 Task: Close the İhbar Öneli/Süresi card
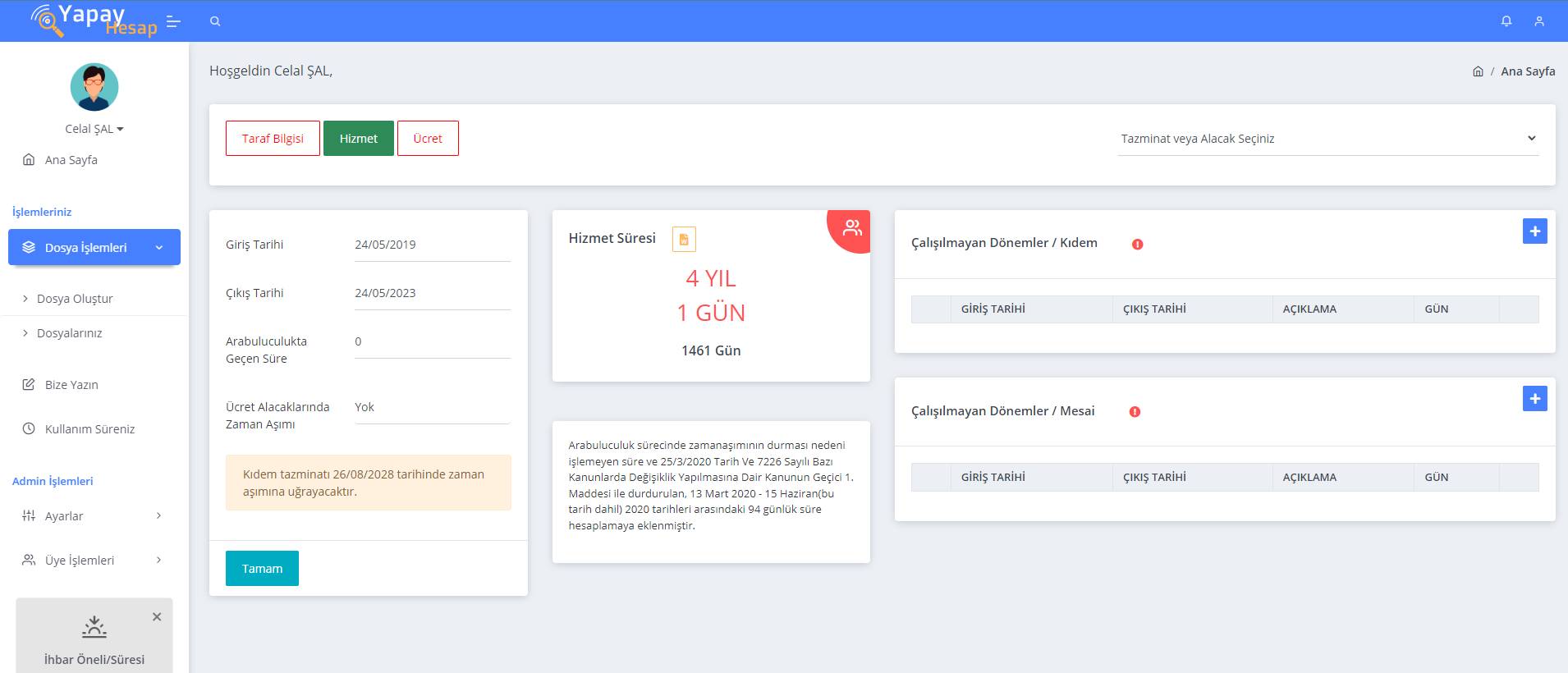[x=157, y=616]
